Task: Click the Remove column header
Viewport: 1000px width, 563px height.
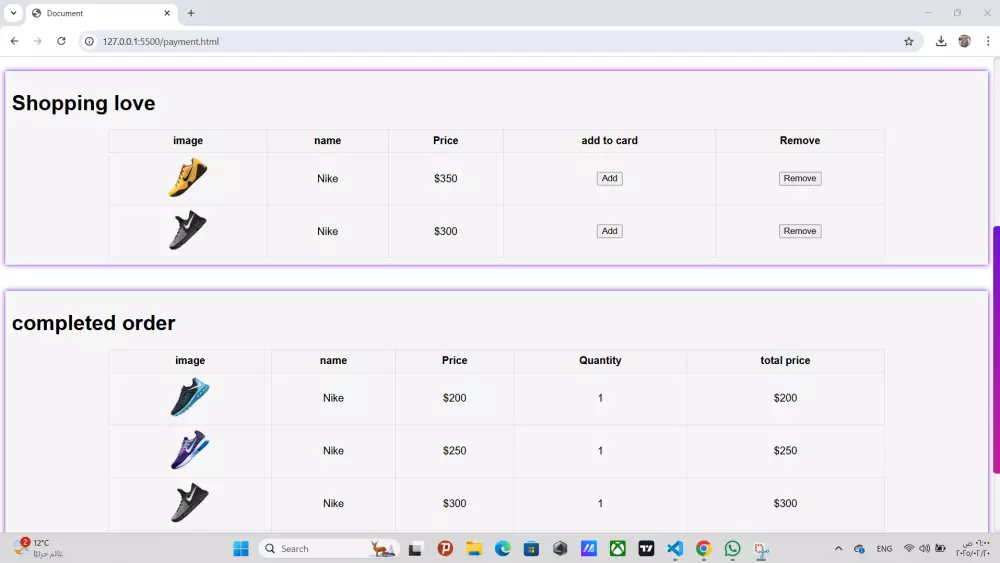Action: point(800,140)
